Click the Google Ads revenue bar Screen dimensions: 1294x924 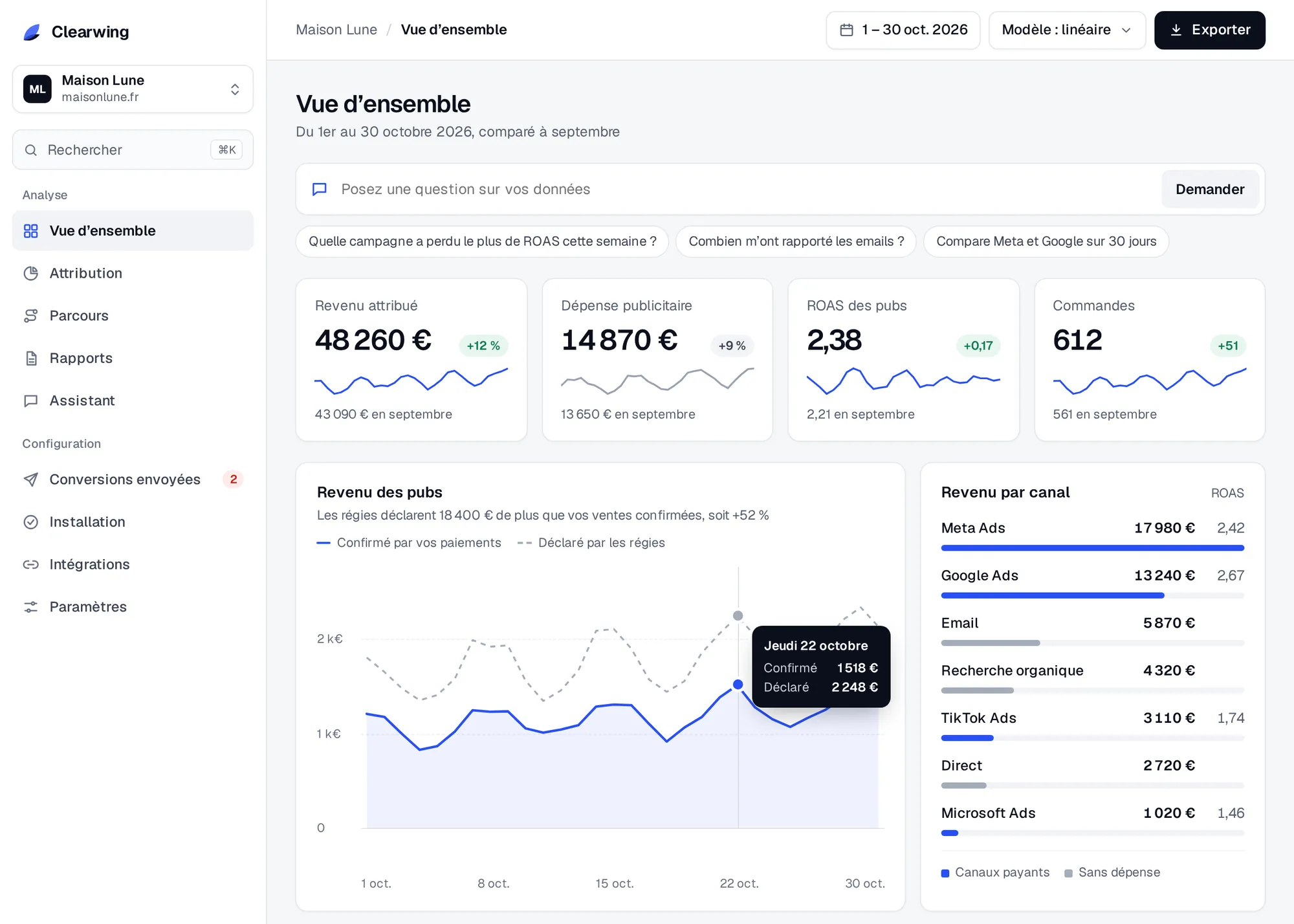[1053, 595]
